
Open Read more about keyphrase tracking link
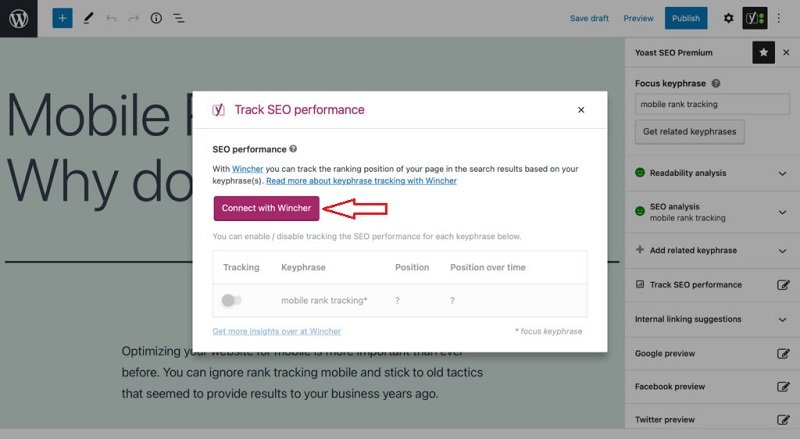(x=361, y=181)
